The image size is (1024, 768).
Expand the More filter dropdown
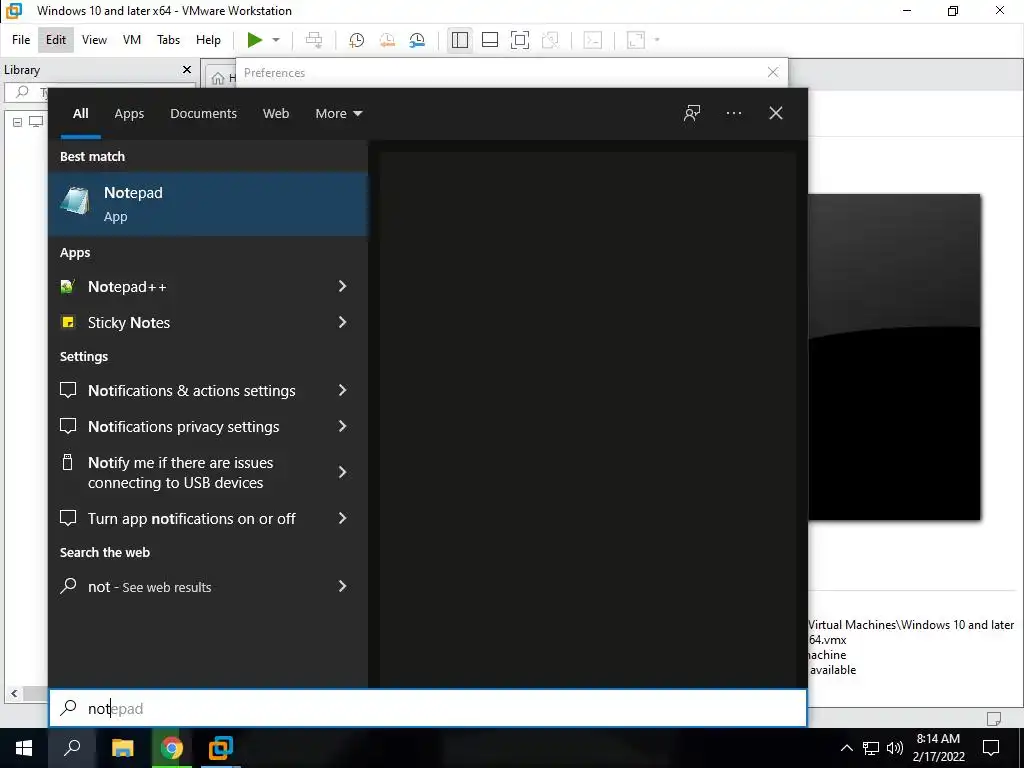(x=338, y=114)
